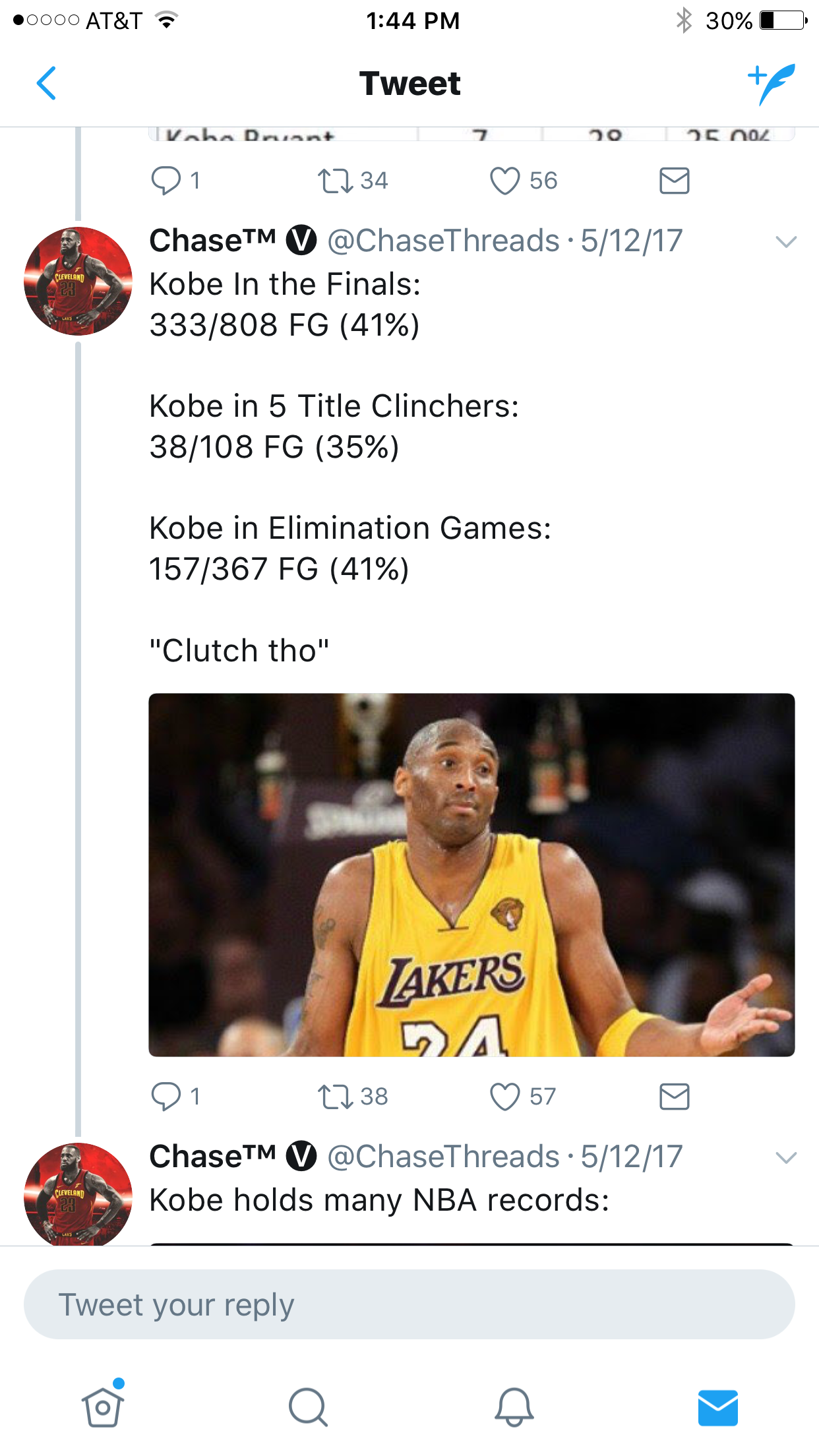This screenshot has width=819, height=1456.
Task: Retweet the tweet with 34 retweets
Action: tap(336, 181)
